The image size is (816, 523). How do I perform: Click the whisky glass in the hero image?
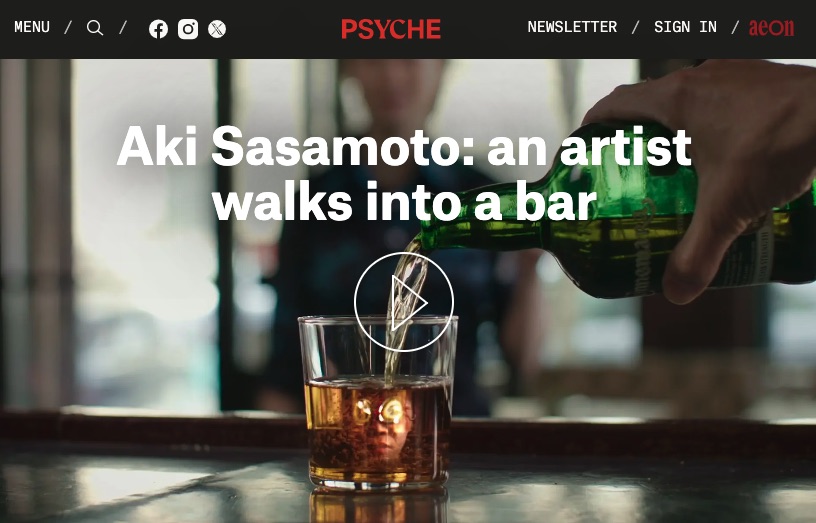tap(378, 403)
